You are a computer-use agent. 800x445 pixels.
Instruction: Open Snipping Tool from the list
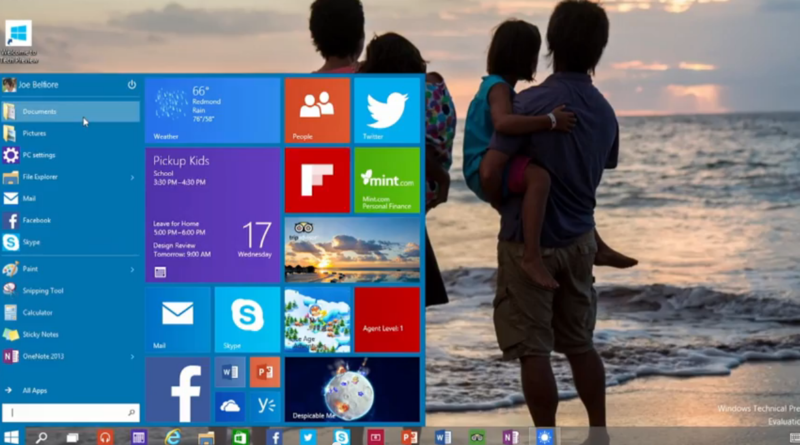70,291
